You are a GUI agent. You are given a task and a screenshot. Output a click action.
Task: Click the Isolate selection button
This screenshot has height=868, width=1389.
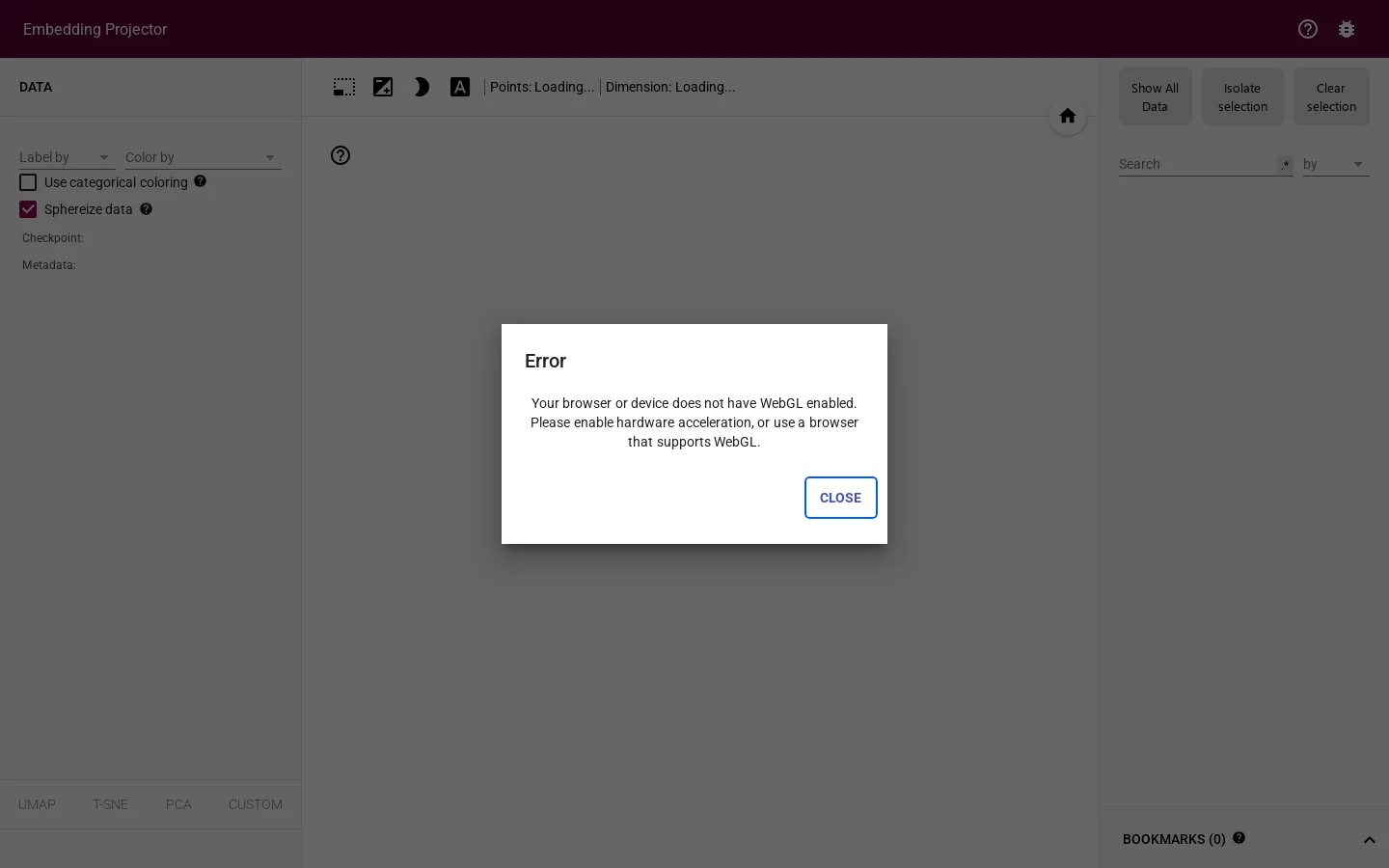coord(1242,96)
